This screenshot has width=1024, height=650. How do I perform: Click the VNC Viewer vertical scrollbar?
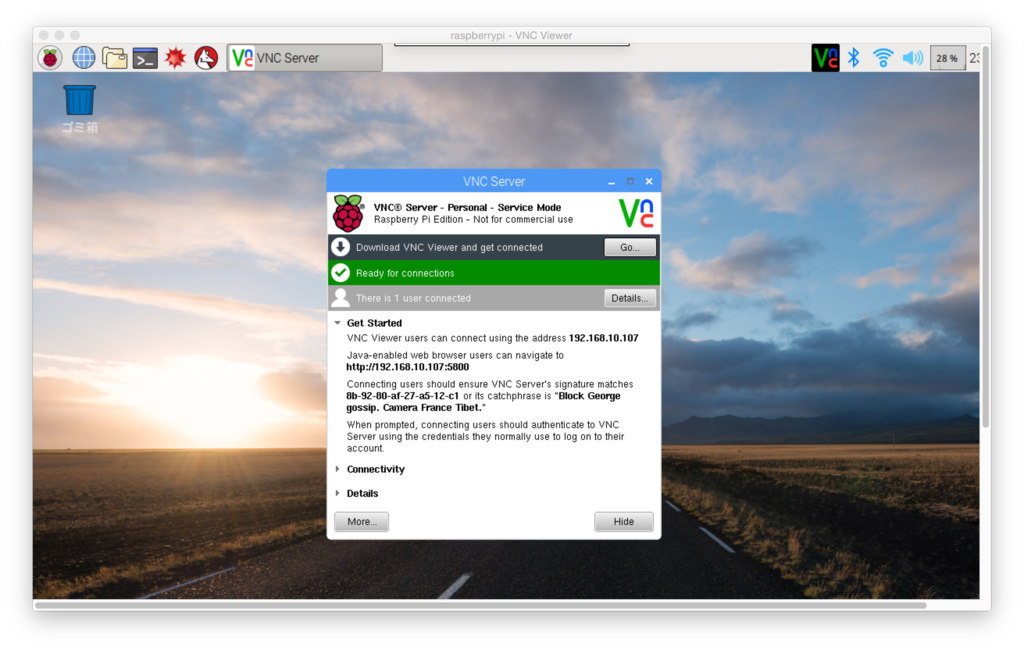coord(985,238)
